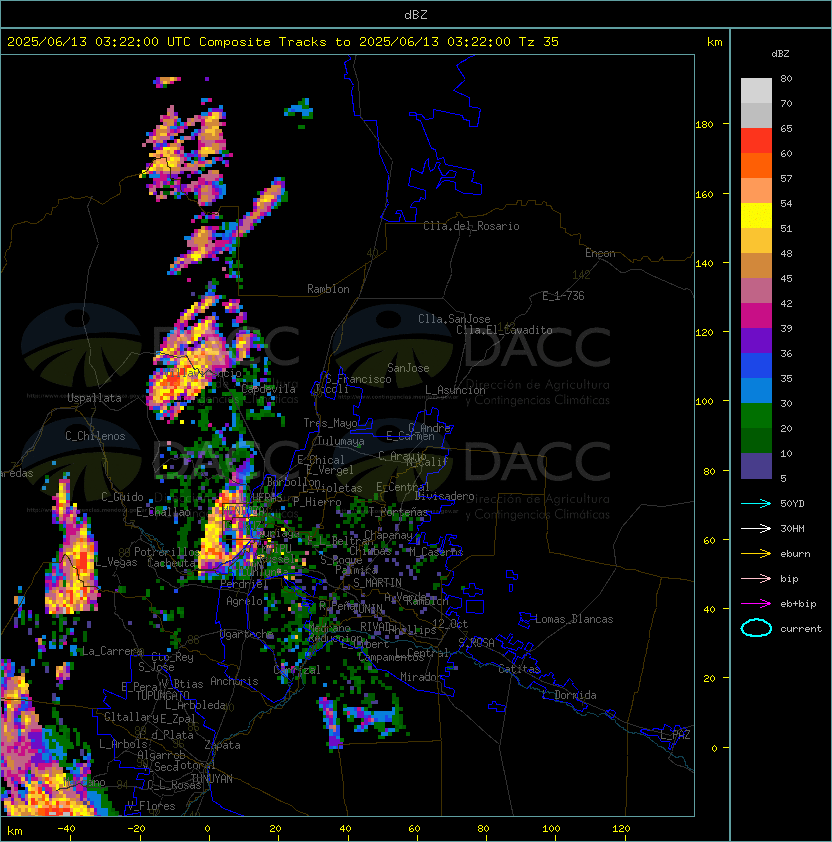Click the 'Potrerillos' map label
832x842 pixels.
click(x=167, y=552)
